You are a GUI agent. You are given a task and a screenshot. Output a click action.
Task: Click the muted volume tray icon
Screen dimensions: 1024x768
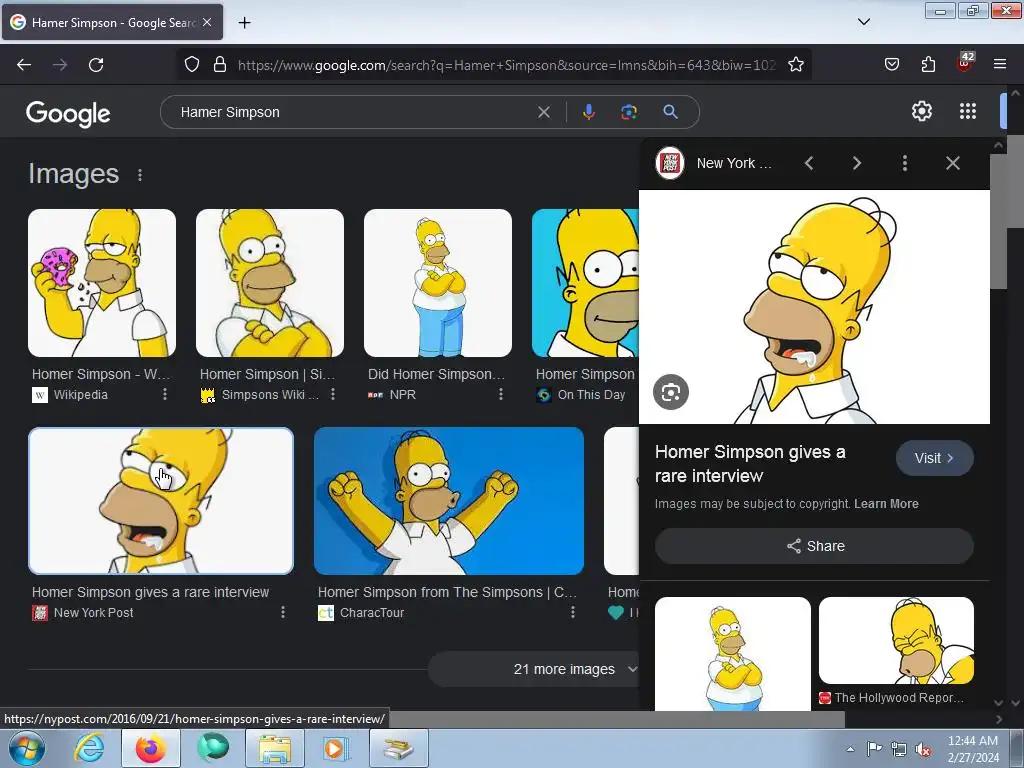pyautogui.click(x=923, y=749)
